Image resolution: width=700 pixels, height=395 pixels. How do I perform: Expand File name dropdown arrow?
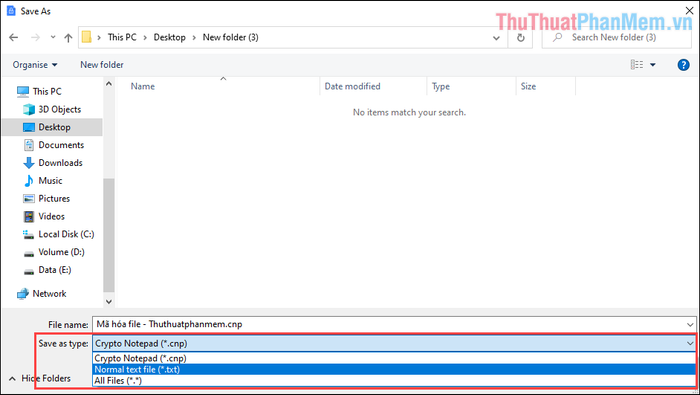tap(690, 324)
